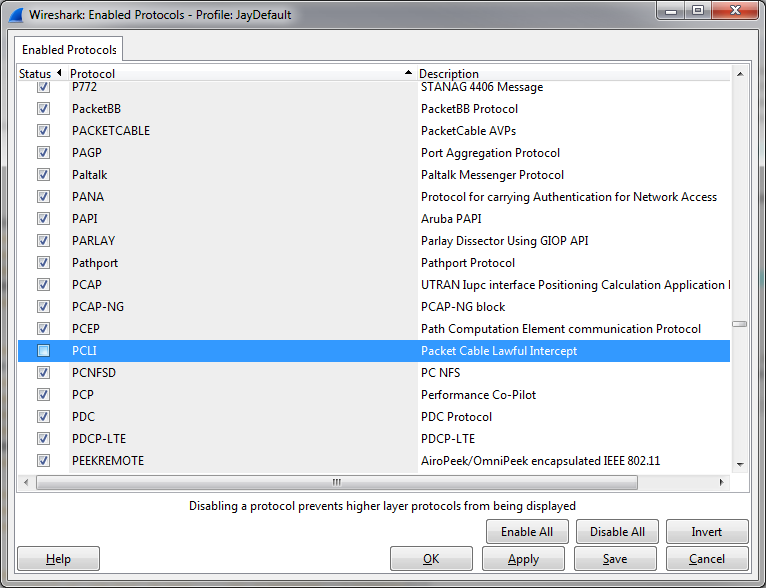The width and height of the screenshot is (766, 588).
Task: Maximize the Enabled Protocols window
Action: pos(698,10)
